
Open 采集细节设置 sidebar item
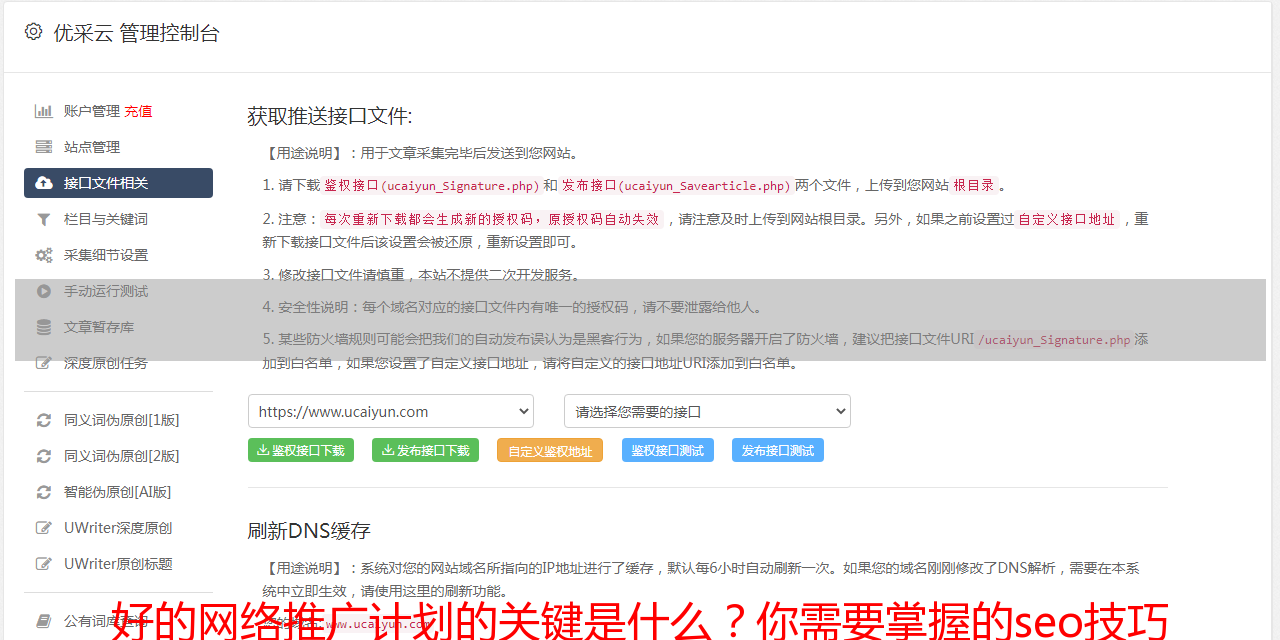106,255
